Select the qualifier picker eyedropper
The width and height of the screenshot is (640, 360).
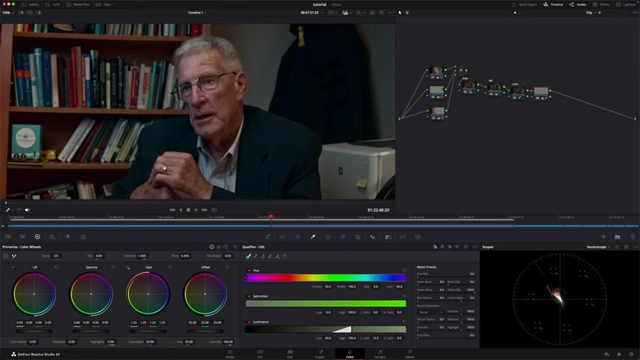pos(248,256)
